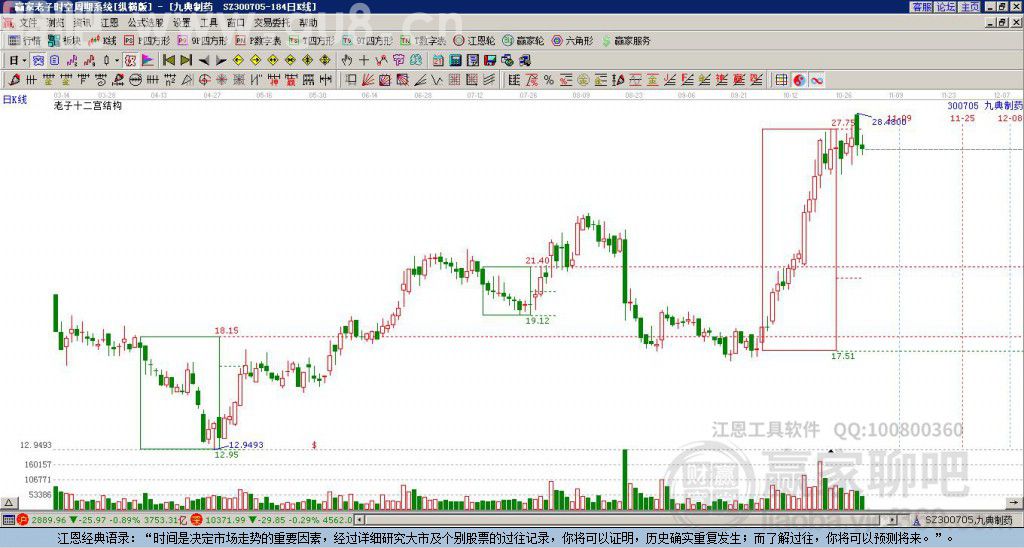This screenshot has height=548, width=1024.
Task: Click the last yellow diamond four-way icon
Action: click(325, 61)
